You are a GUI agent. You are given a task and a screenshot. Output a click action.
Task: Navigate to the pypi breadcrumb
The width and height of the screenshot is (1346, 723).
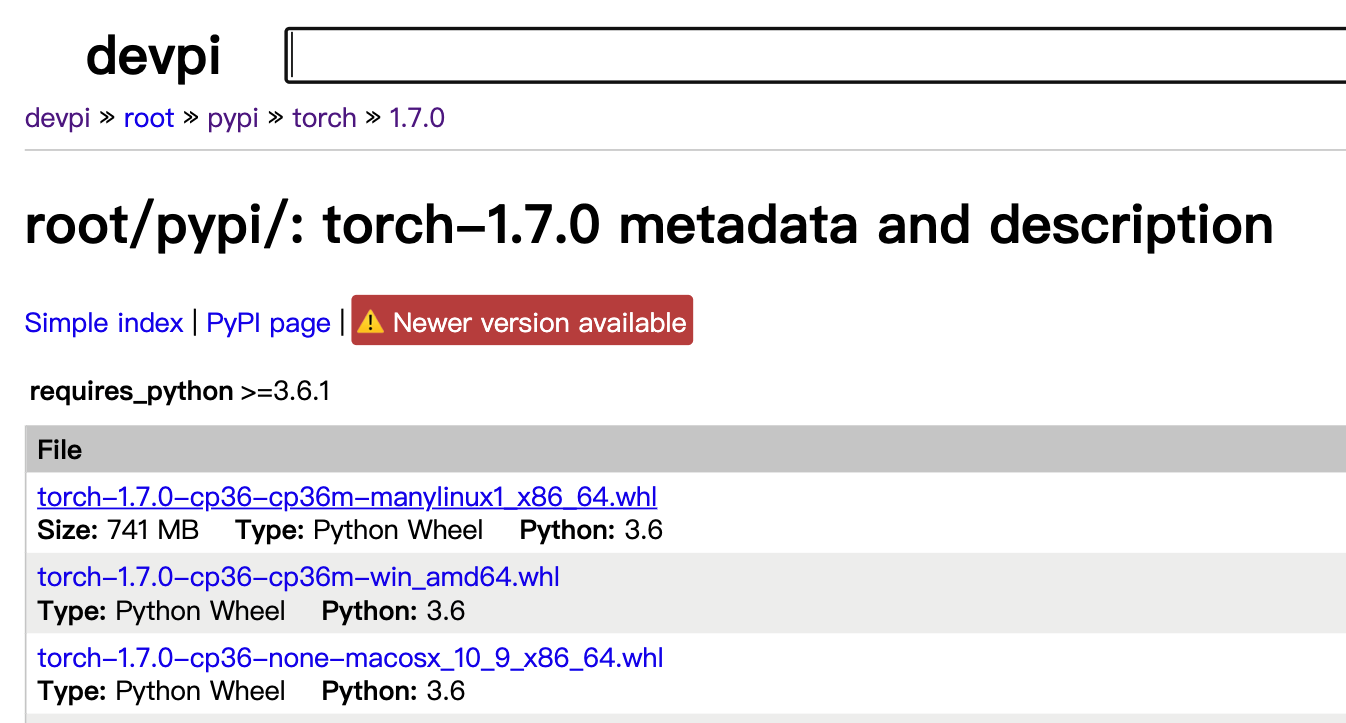pyautogui.click(x=233, y=118)
